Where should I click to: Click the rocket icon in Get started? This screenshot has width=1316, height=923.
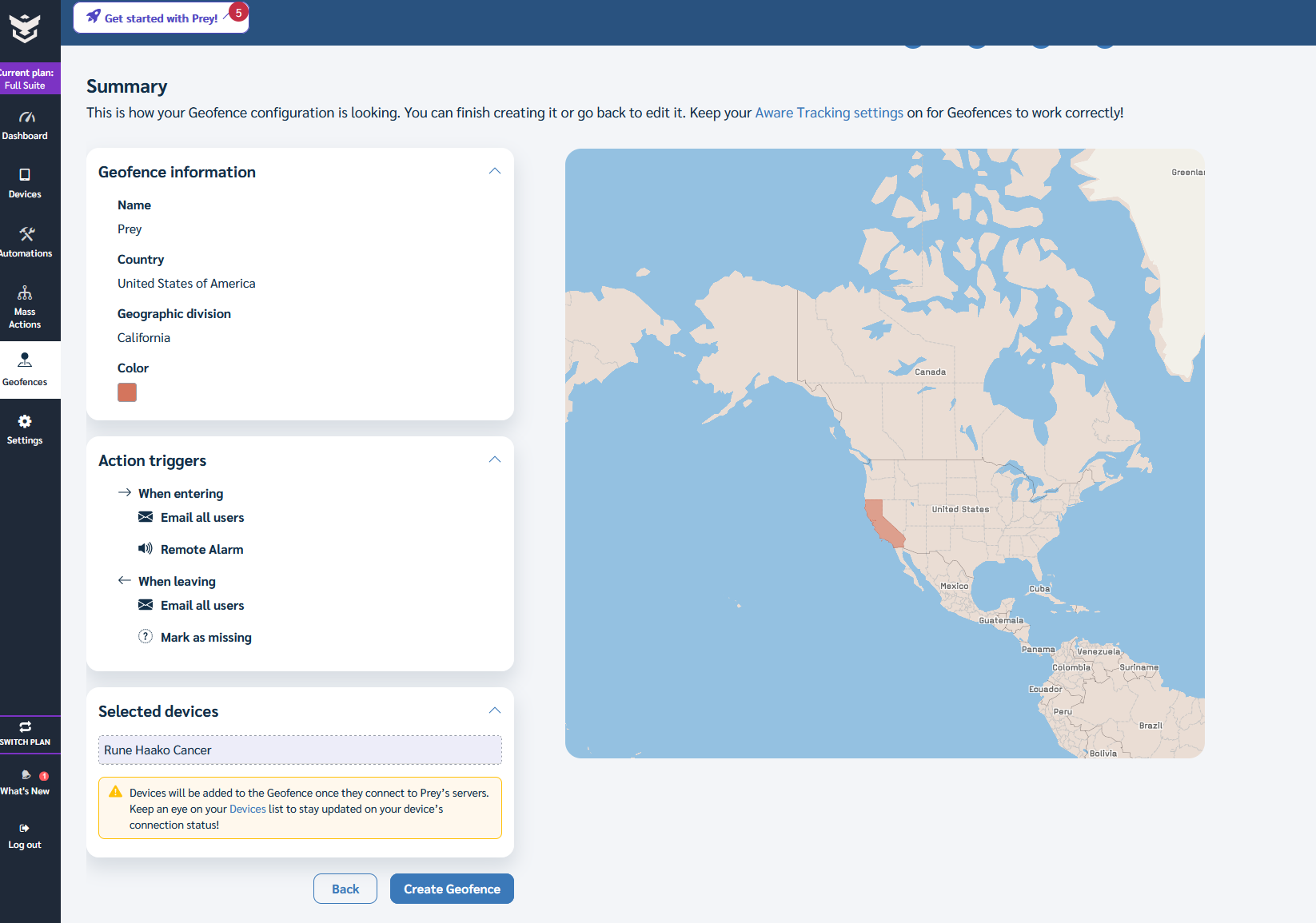click(x=94, y=16)
